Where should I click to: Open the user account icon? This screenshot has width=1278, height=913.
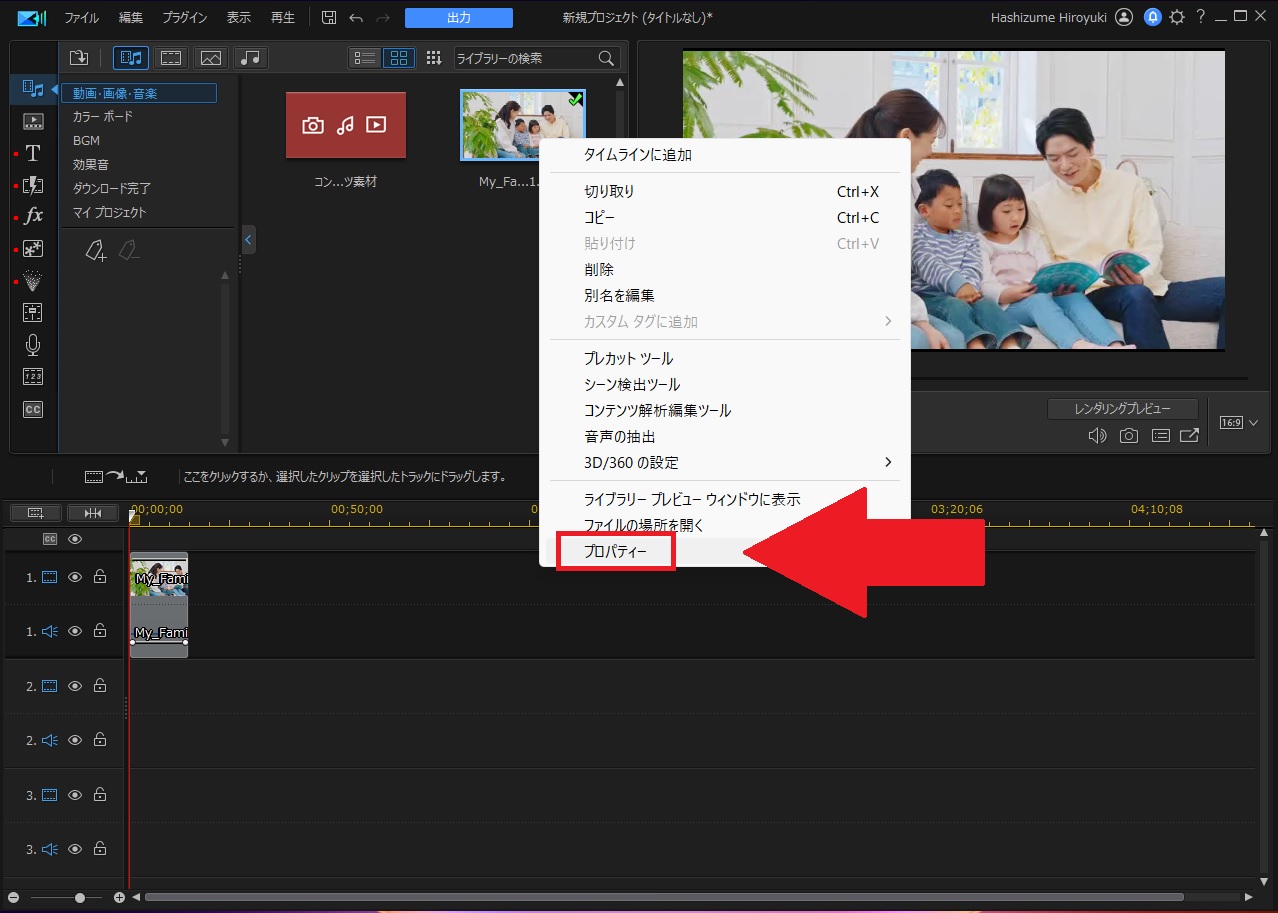[x=1124, y=17]
